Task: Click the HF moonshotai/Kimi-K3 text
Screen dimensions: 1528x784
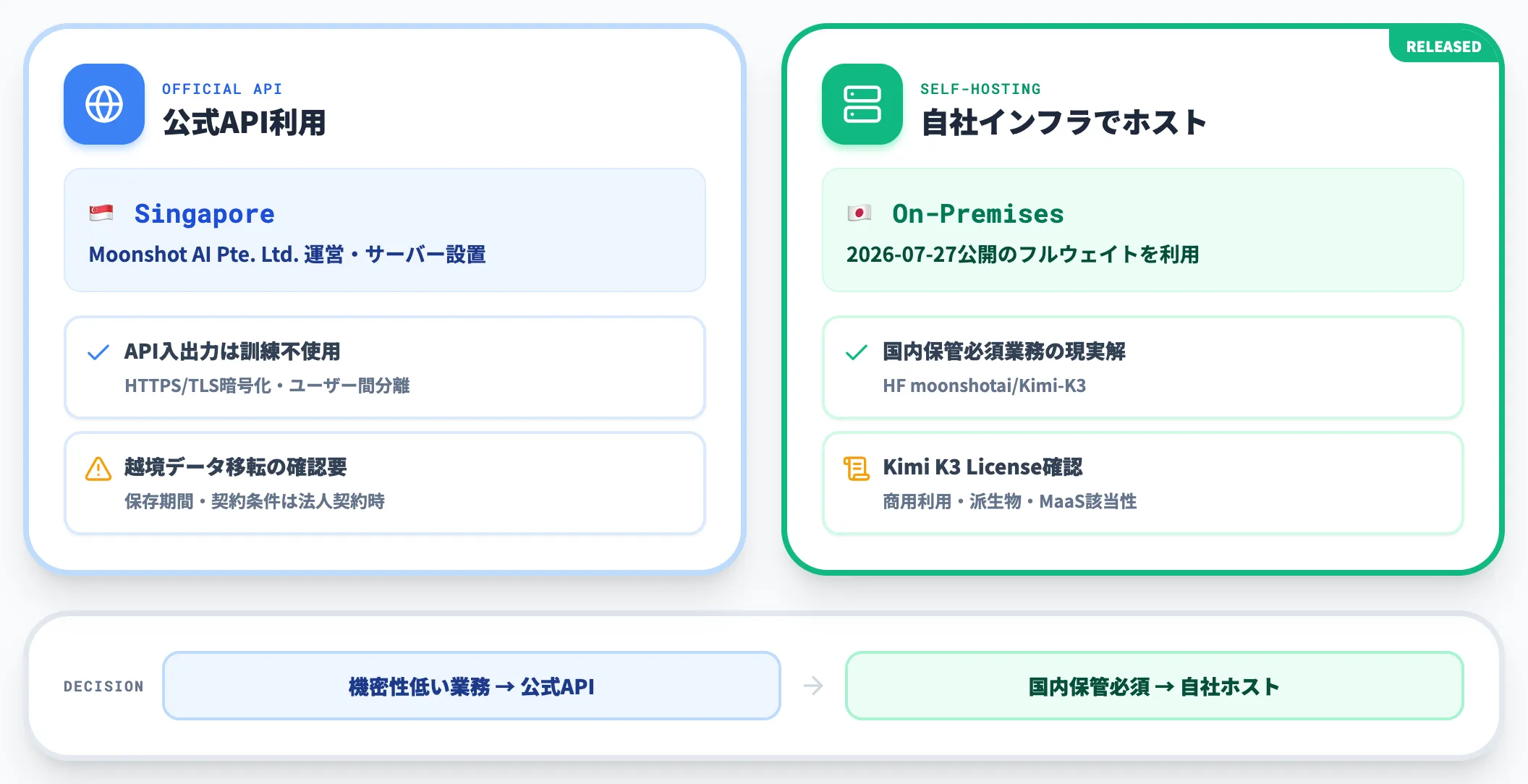Action: coord(985,385)
